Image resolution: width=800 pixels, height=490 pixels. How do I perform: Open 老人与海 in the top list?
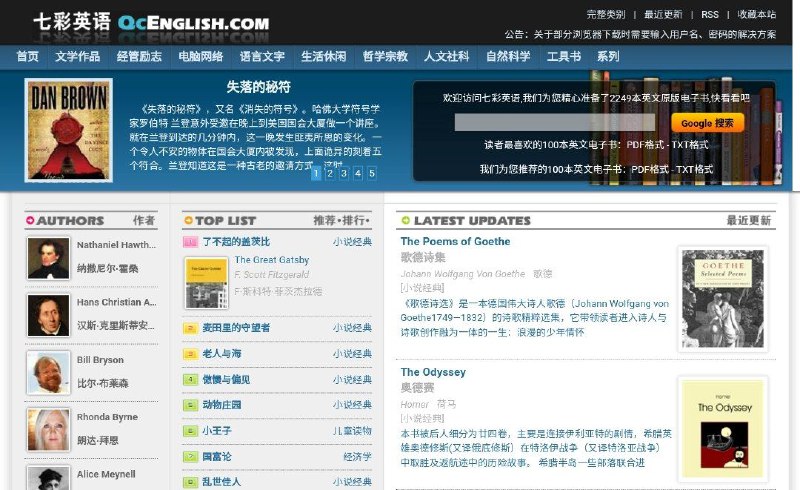tap(222, 353)
